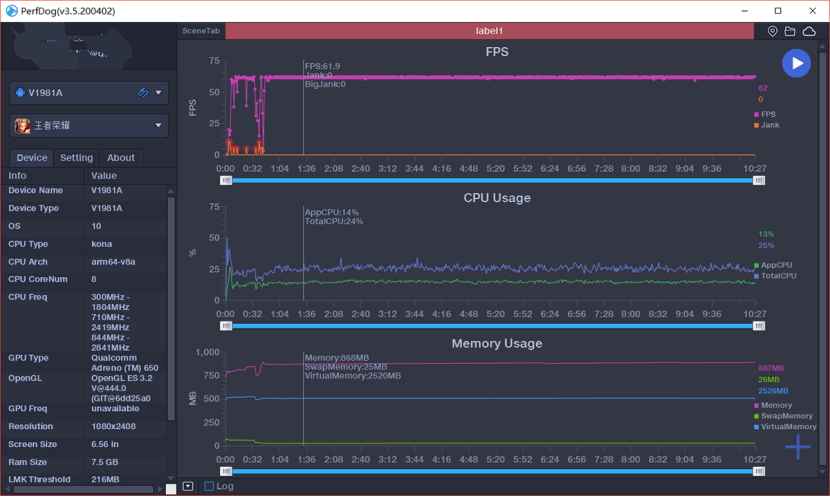Image resolution: width=830 pixels, height=497 pixels.
Task: Click the Memory:868MB readout on the memory chart
Action: tap(337, 358)
